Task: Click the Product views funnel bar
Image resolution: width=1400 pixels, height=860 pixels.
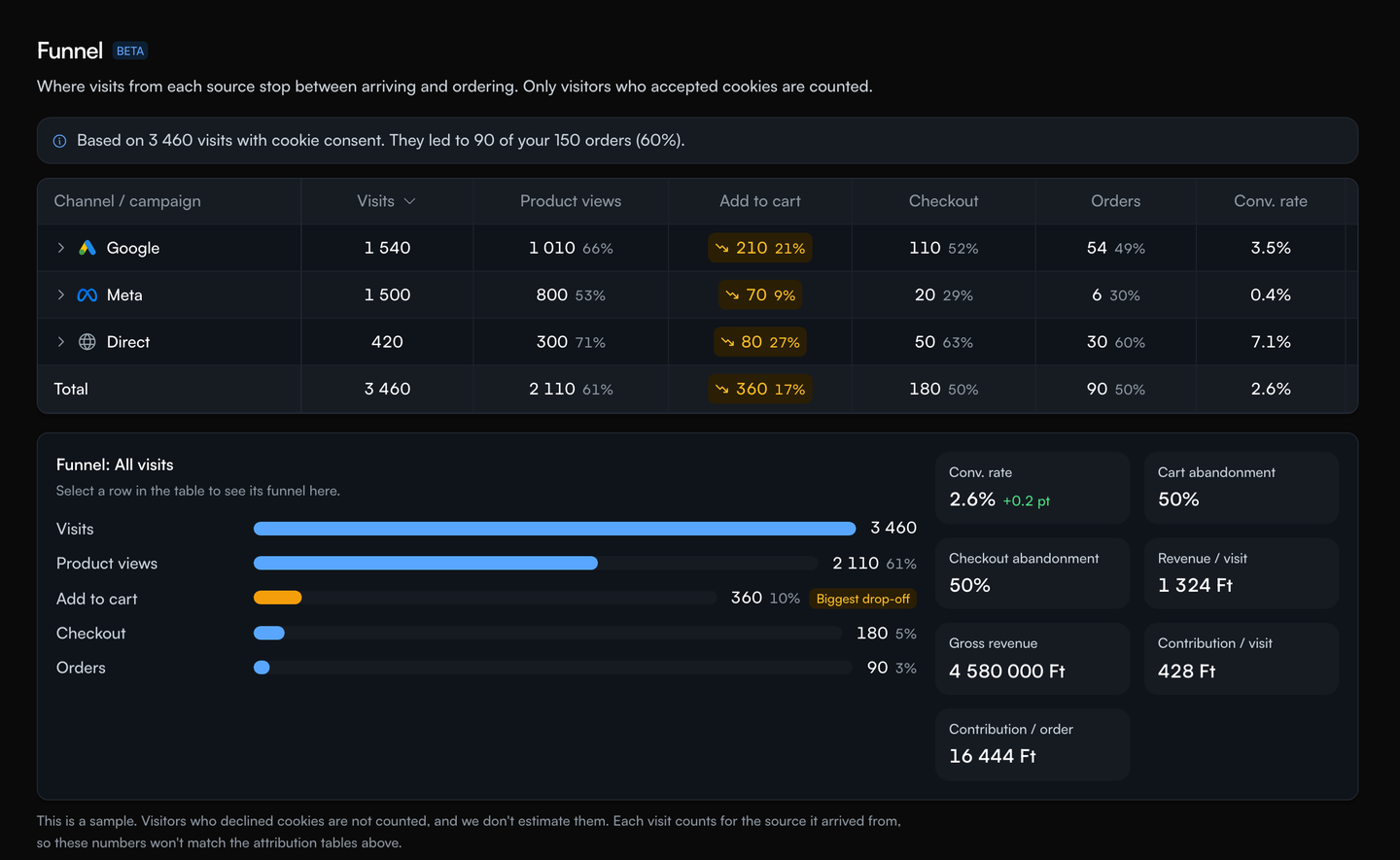Action: (426, 564)
